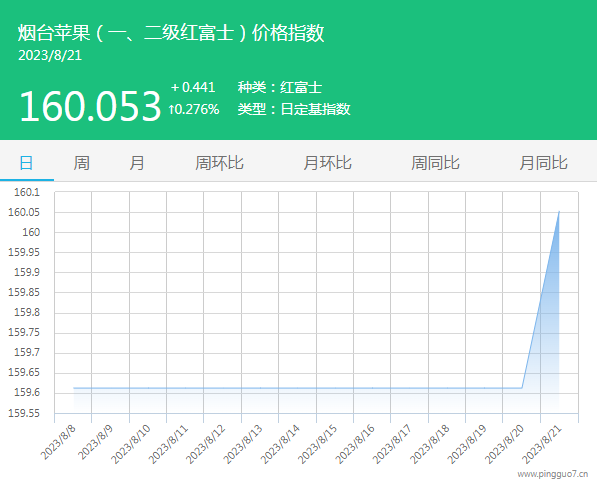Switch to the 月 monthly tab
The height and width of the screenshot is (482, 597).
click(x=137, y=163)
